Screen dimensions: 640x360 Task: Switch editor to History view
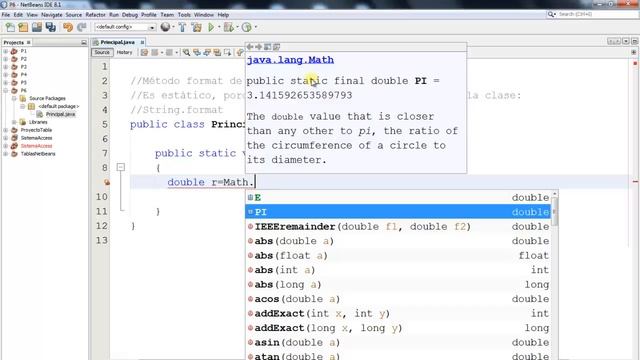(124, 53)
